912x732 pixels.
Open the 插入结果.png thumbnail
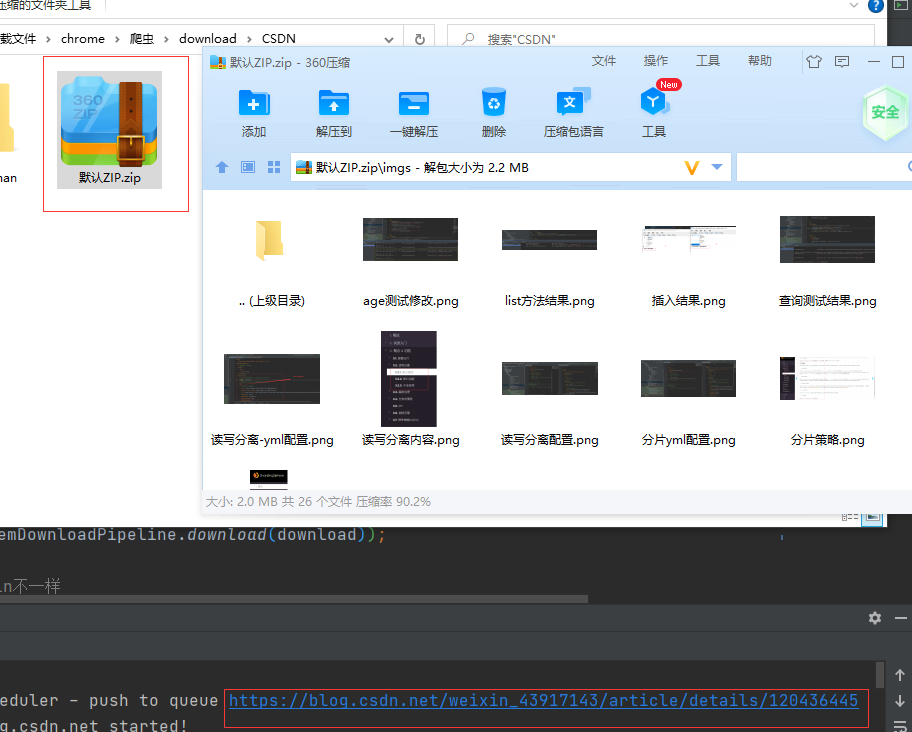tap(688, 240)
